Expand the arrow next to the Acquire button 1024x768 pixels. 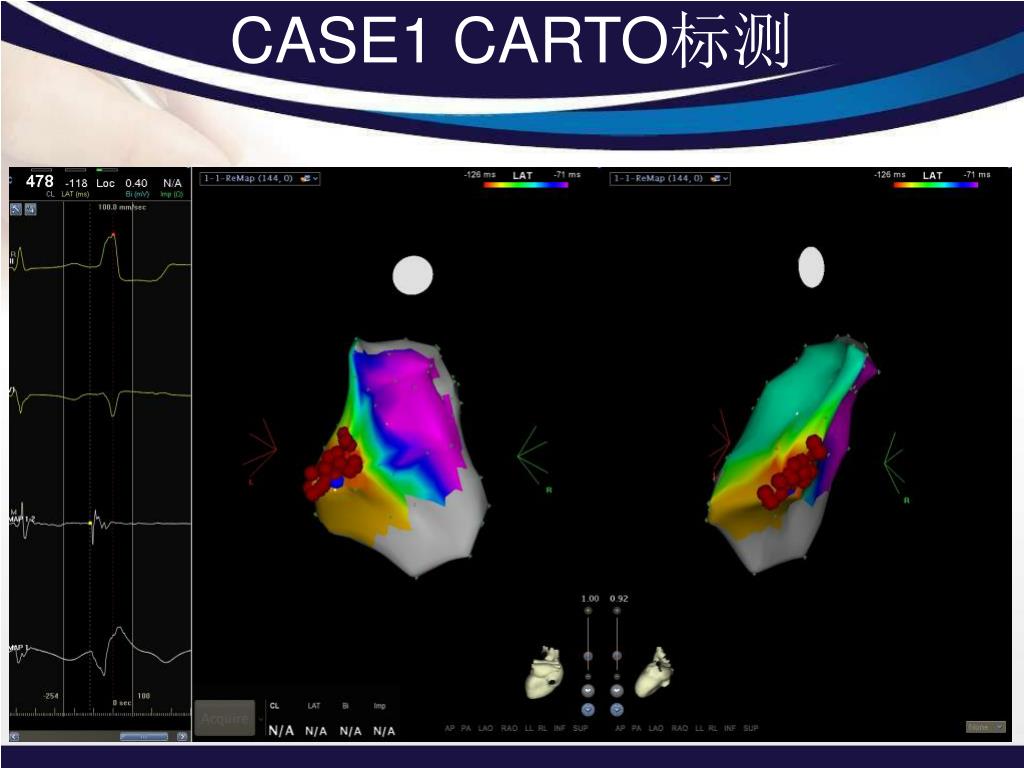coord(261,719)
